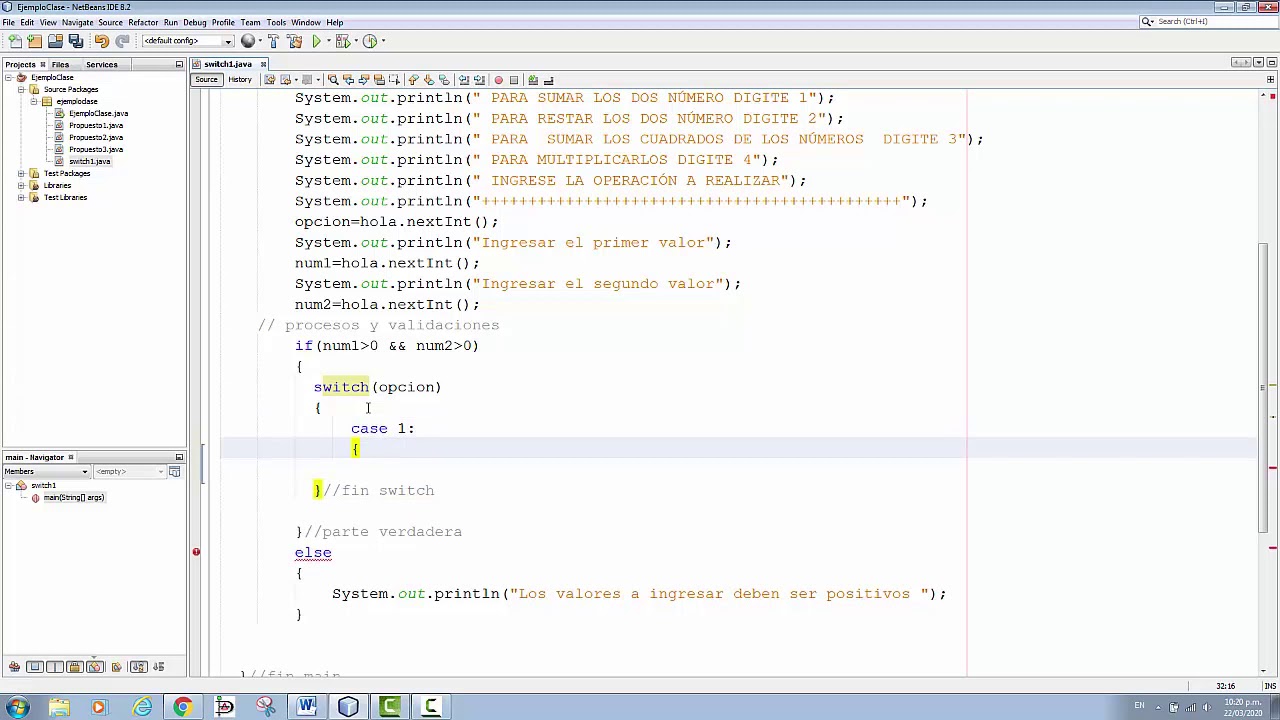Open the empty filter dropdown in Navigator
The height and width of the screenshot is (720, 1280).
pyautogui.click(x=128, y=471)
